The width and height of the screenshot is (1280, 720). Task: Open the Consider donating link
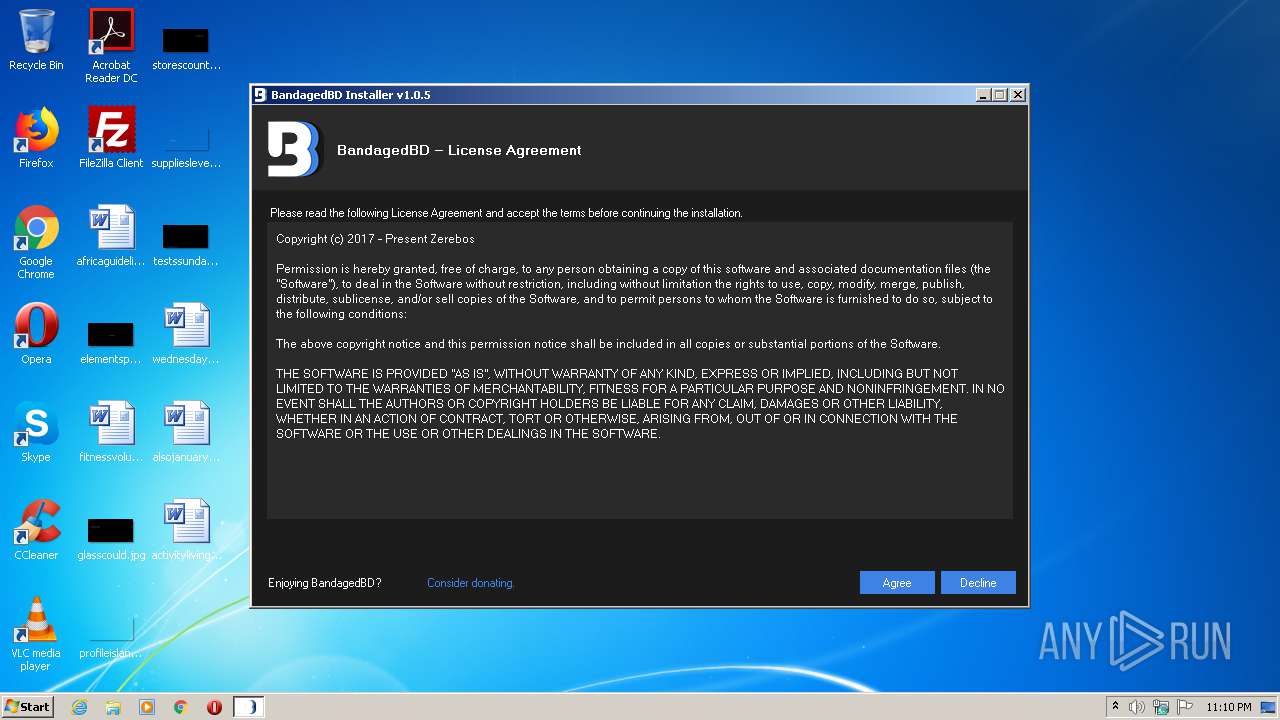coord(470,583)
